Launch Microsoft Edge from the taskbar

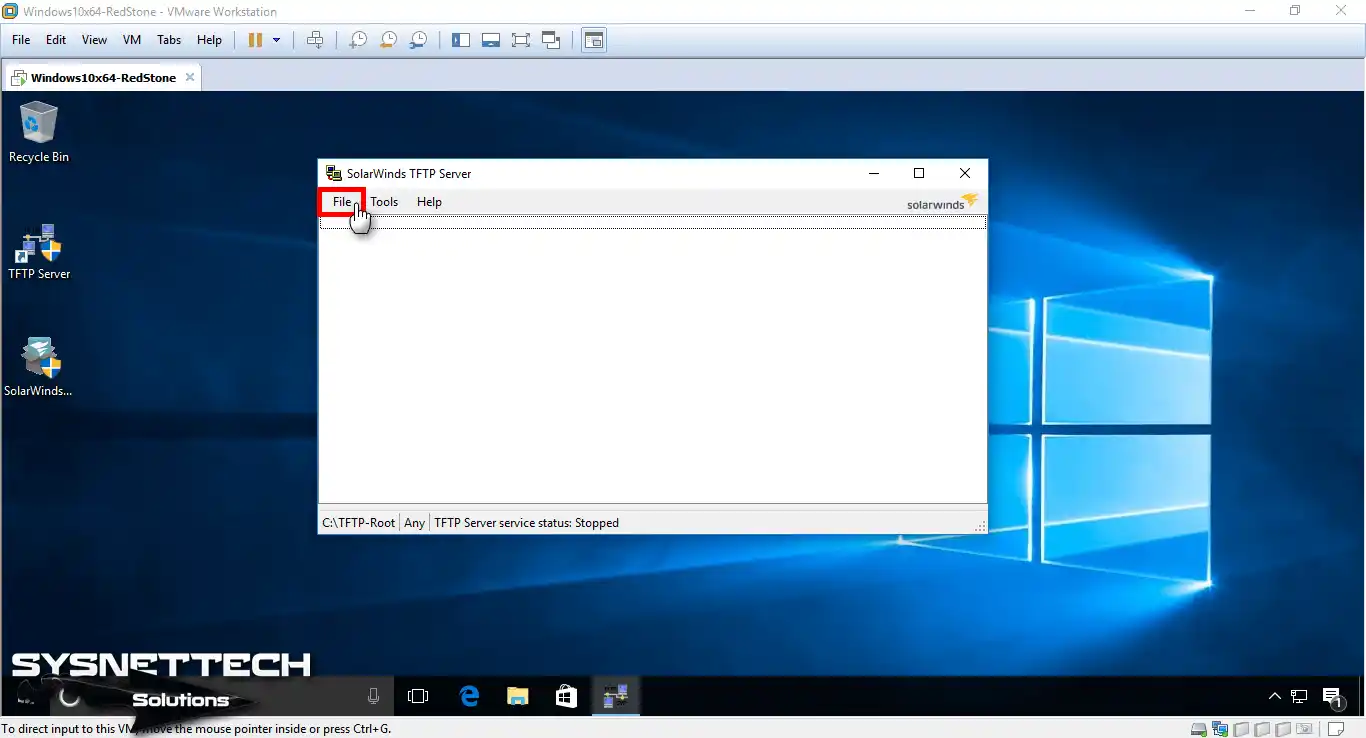click(x=469, y=696)
